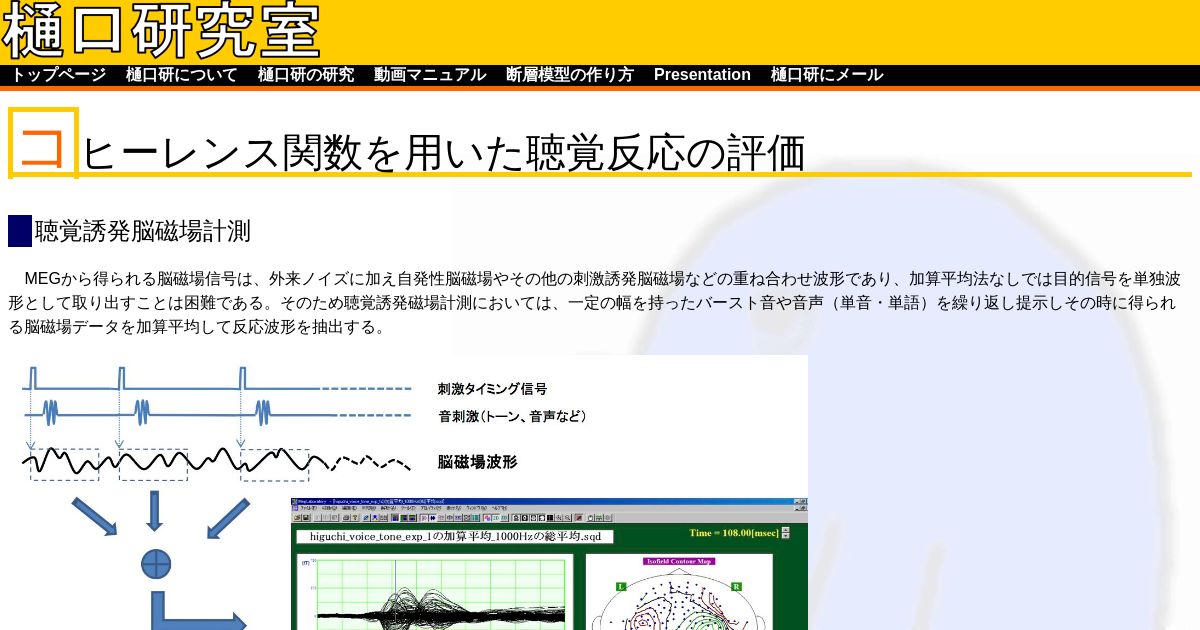Click the 刺激タイミング信号 label in diagram
Viewport: 1200px width, 630px height.
(x=492, y=389)
